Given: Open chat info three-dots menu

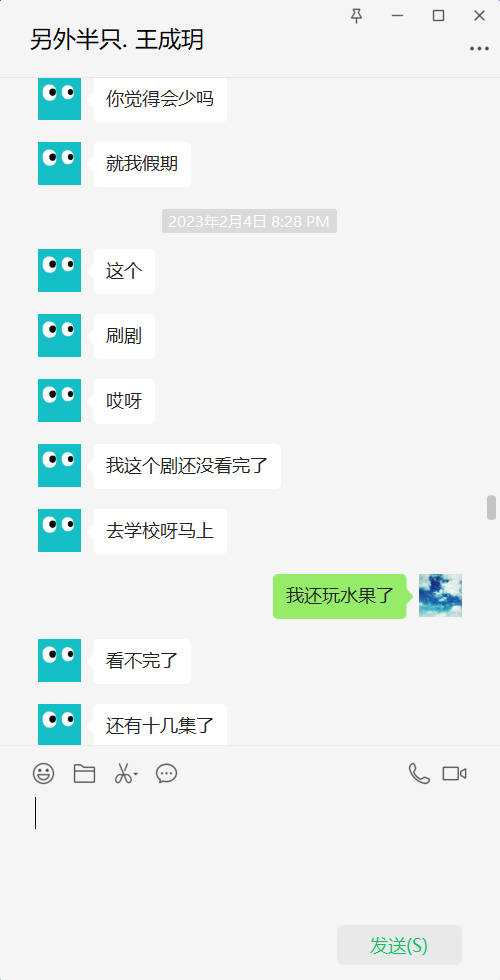Looking at the screenshot, I should [479, 49].
